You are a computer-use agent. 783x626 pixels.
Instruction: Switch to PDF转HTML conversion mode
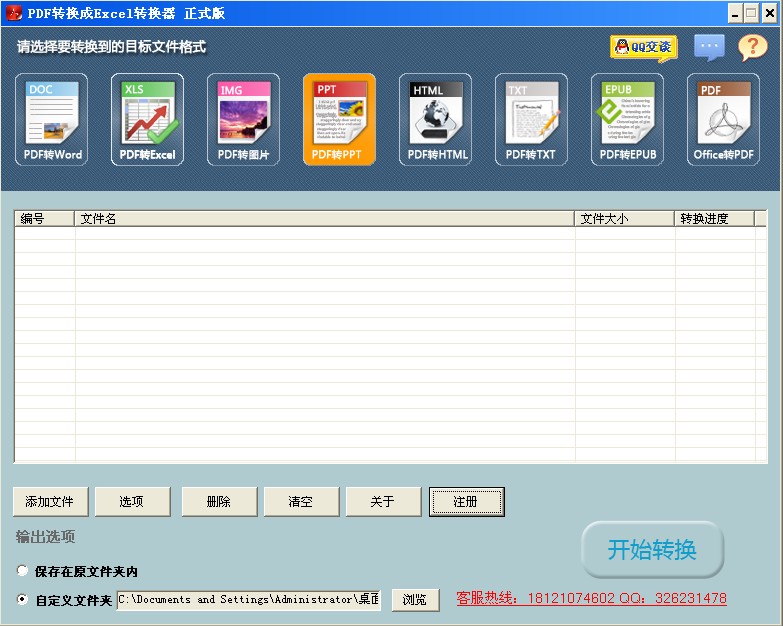tap(435, 119)
